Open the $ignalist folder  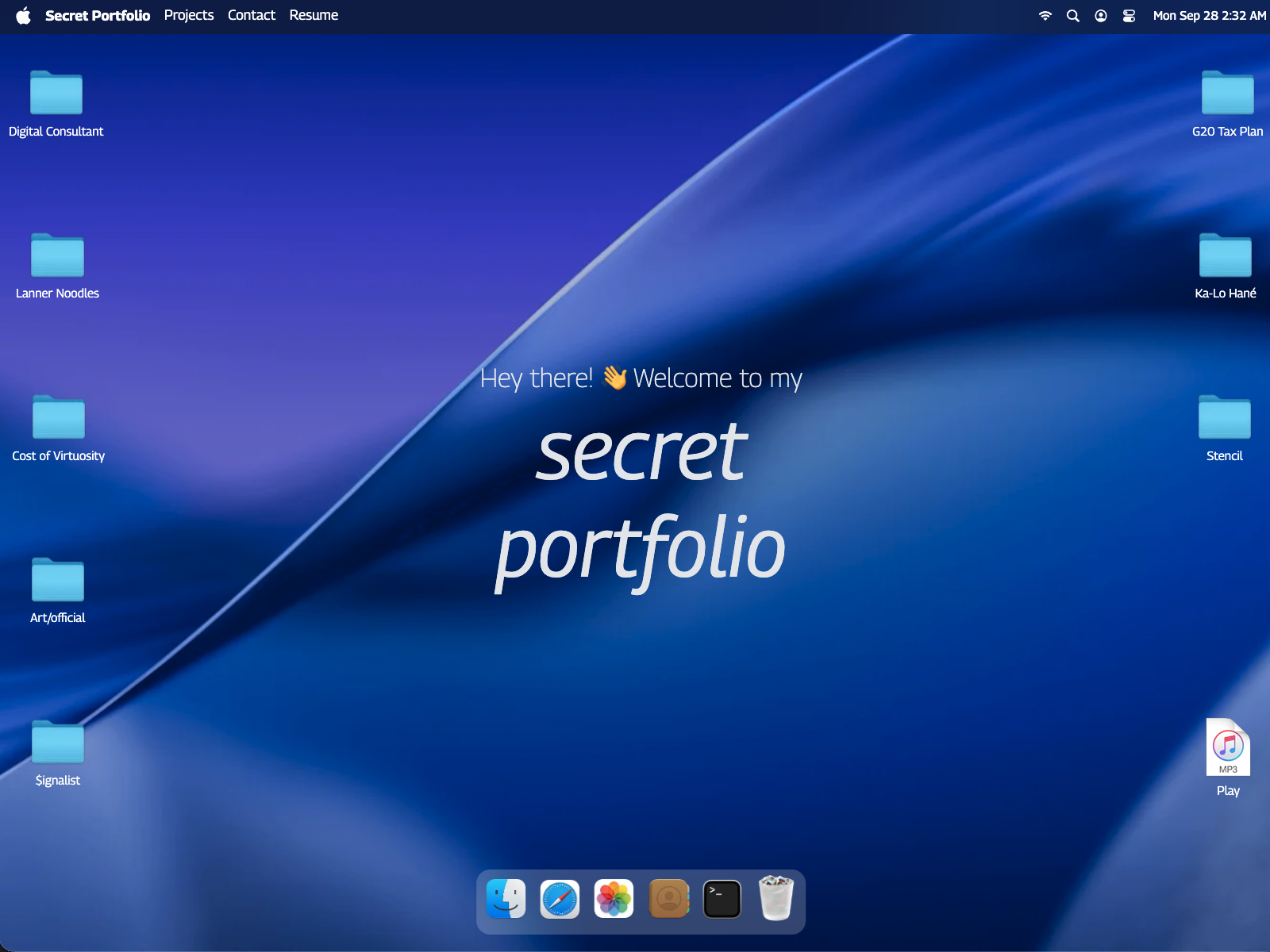click(58, 743)
